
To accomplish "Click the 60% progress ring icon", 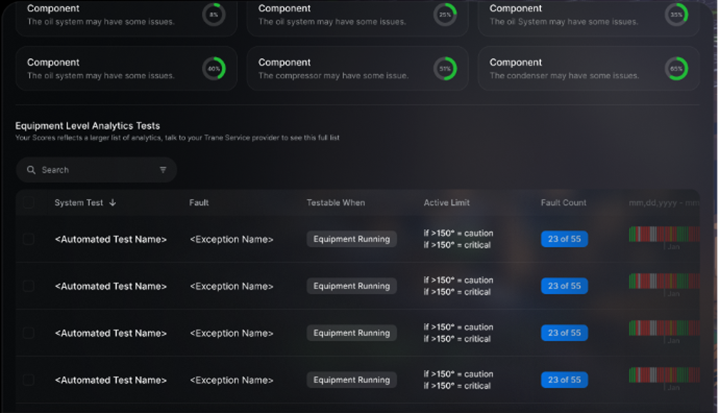I will coord(214,69).
